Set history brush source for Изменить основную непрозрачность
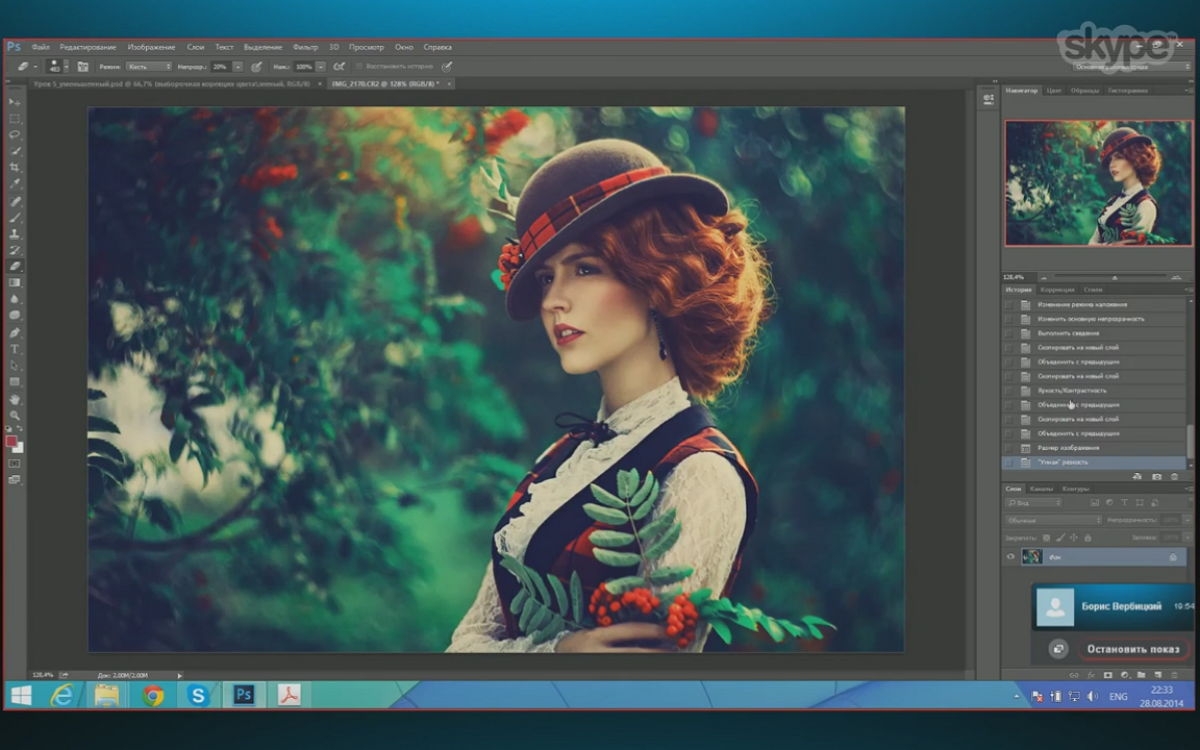 click(1009, 319)
